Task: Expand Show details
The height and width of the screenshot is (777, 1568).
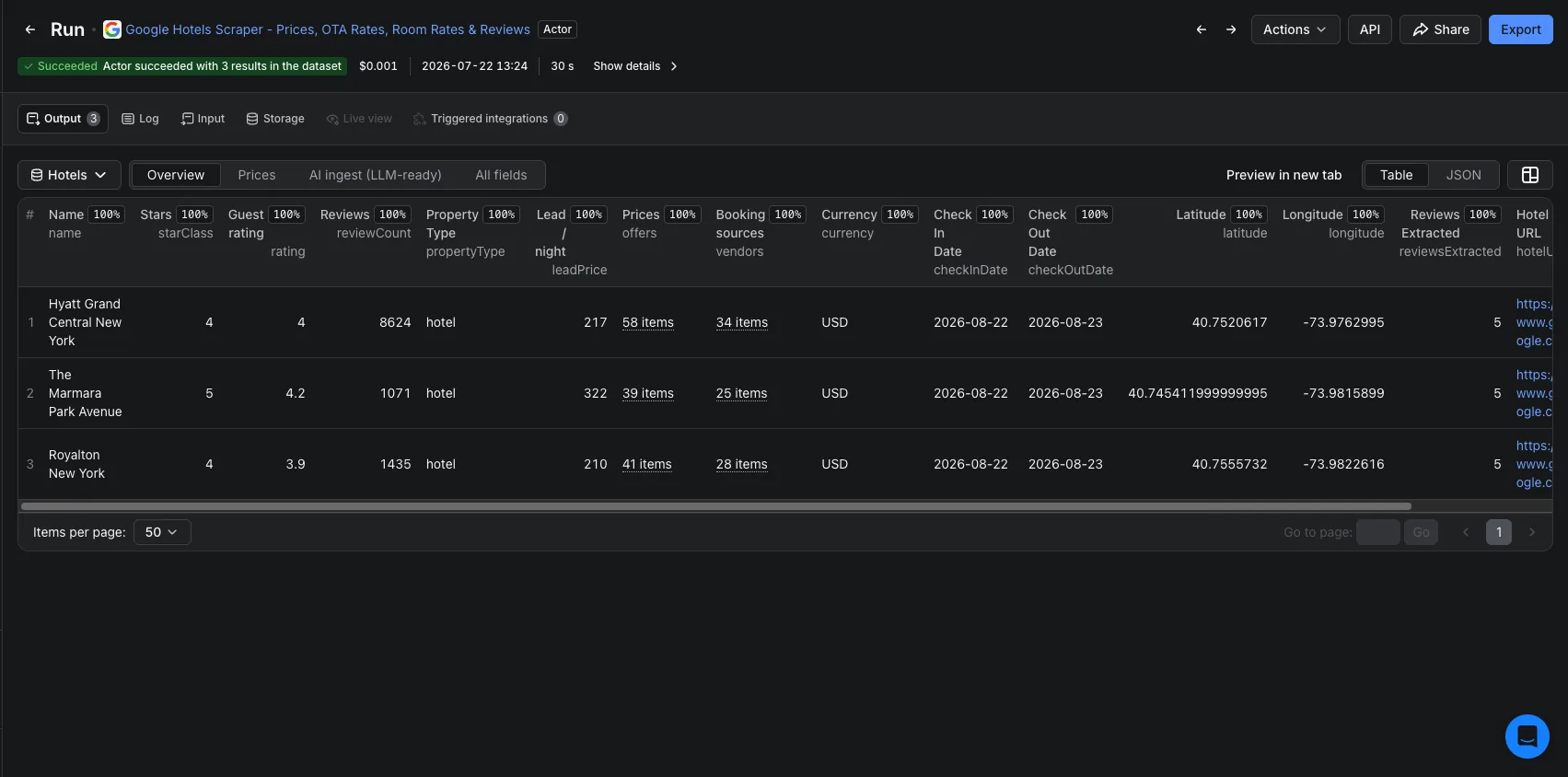Action: click(x=635, y=66)
